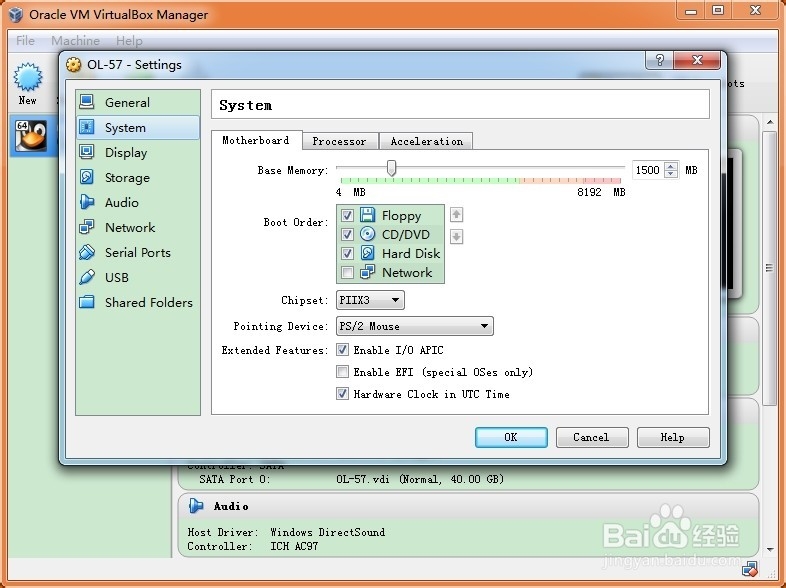Open General settings category icon

(87, 102)
